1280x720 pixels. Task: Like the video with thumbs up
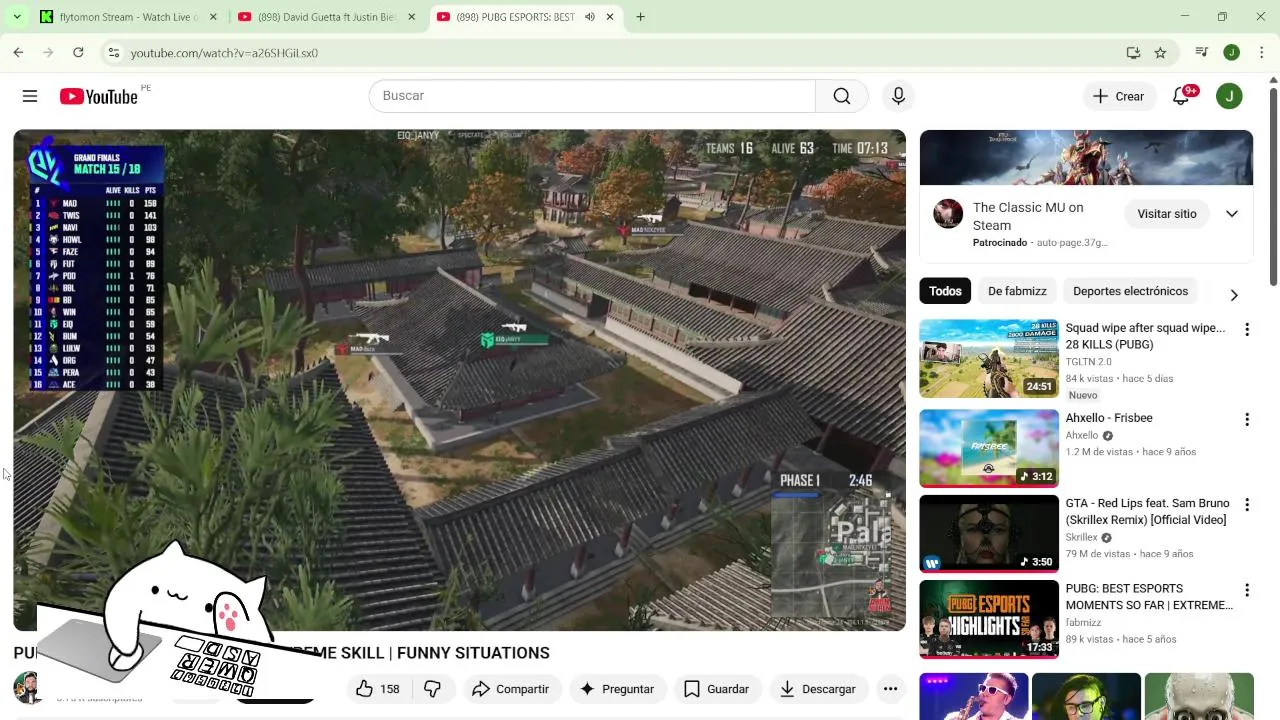point(377,689)
